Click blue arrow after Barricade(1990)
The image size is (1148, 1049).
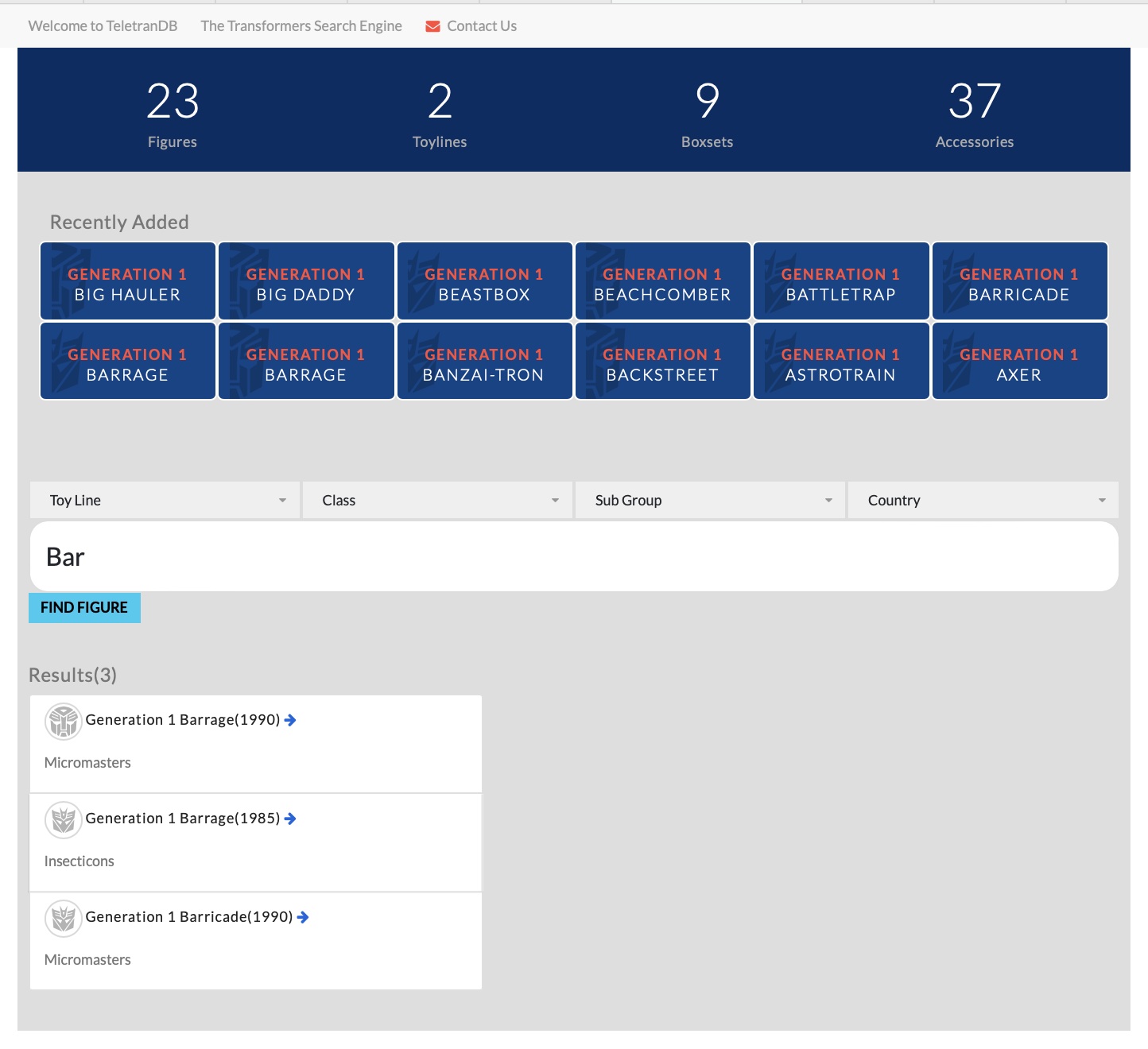point(303,917)
